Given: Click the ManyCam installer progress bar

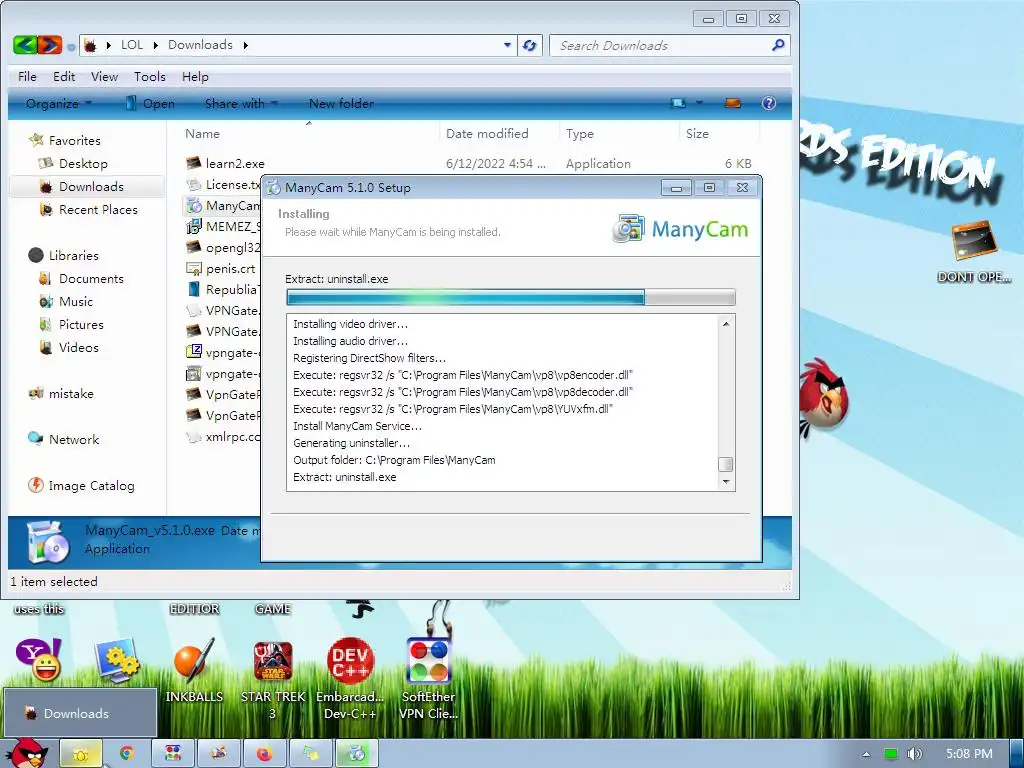Looking at the screenshot, I should [x=511, y=298].
